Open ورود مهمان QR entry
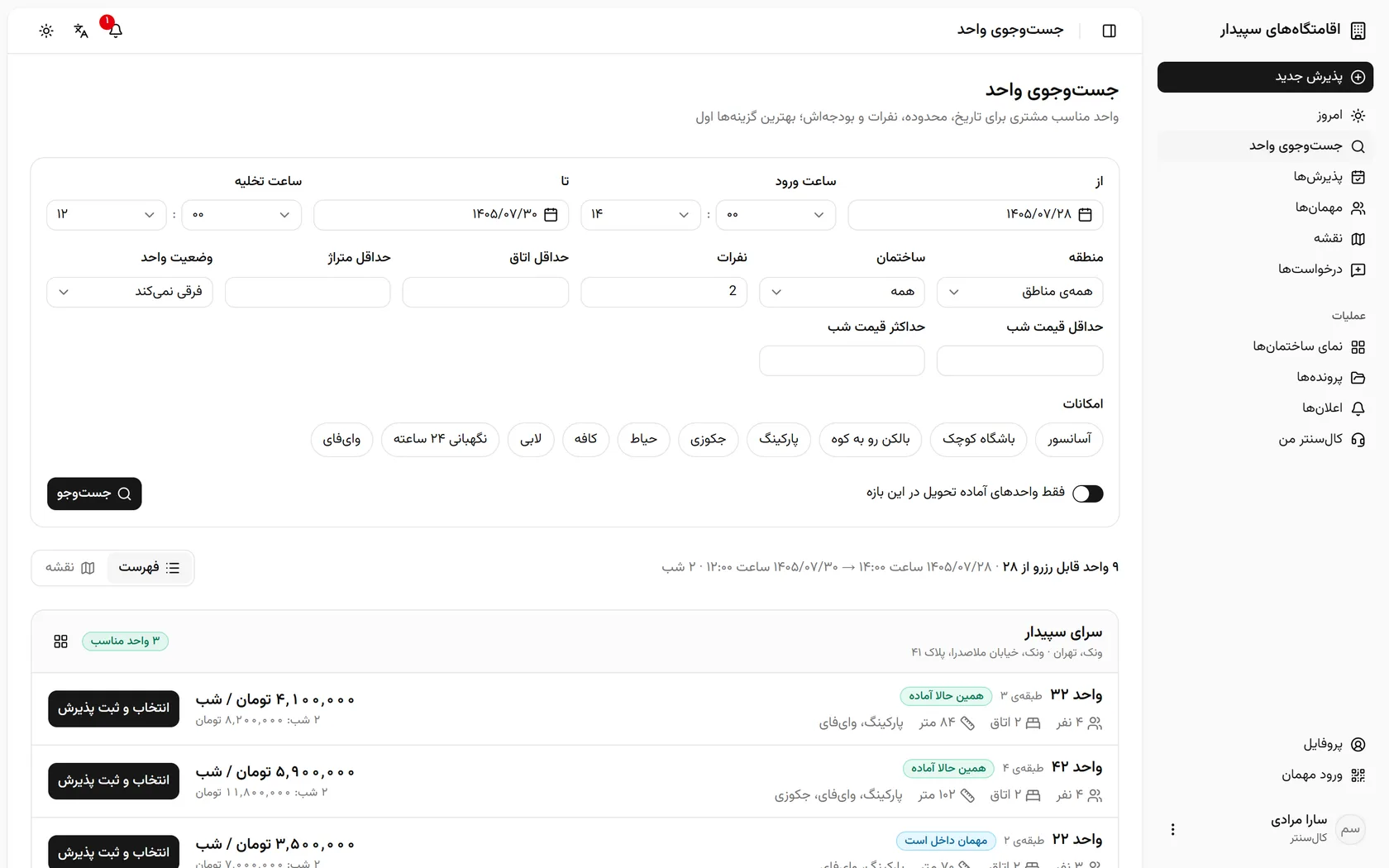The width and height of the screenshot is (1389, 868). [x=1265, y=775]
